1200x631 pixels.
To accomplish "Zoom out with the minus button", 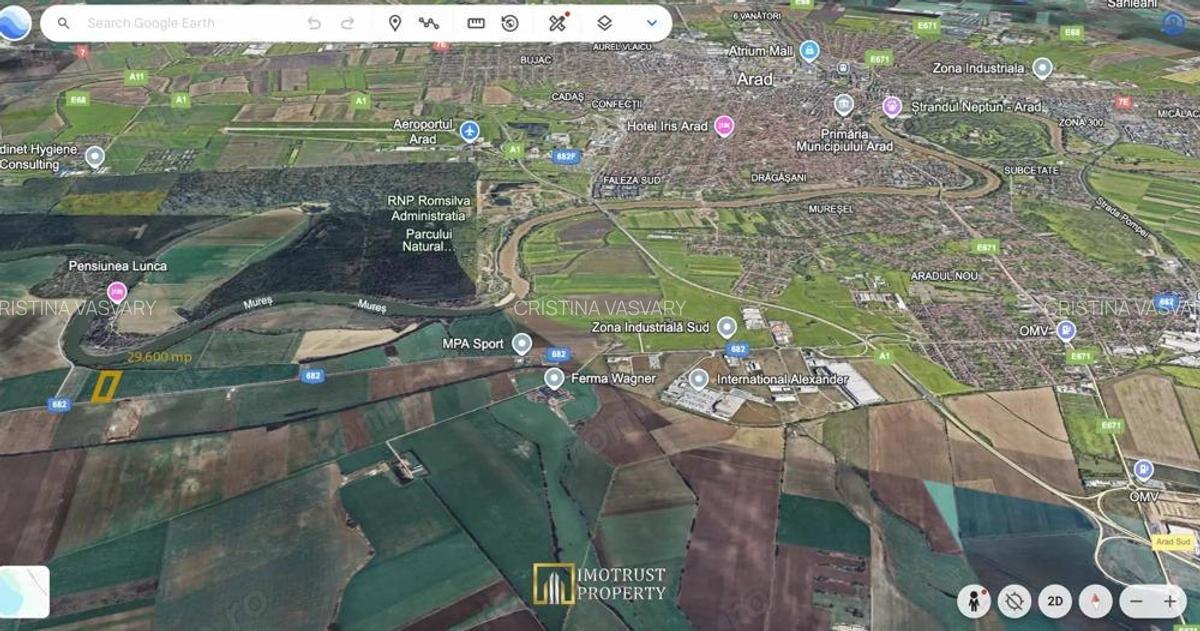I will (x=1136, y=601).
